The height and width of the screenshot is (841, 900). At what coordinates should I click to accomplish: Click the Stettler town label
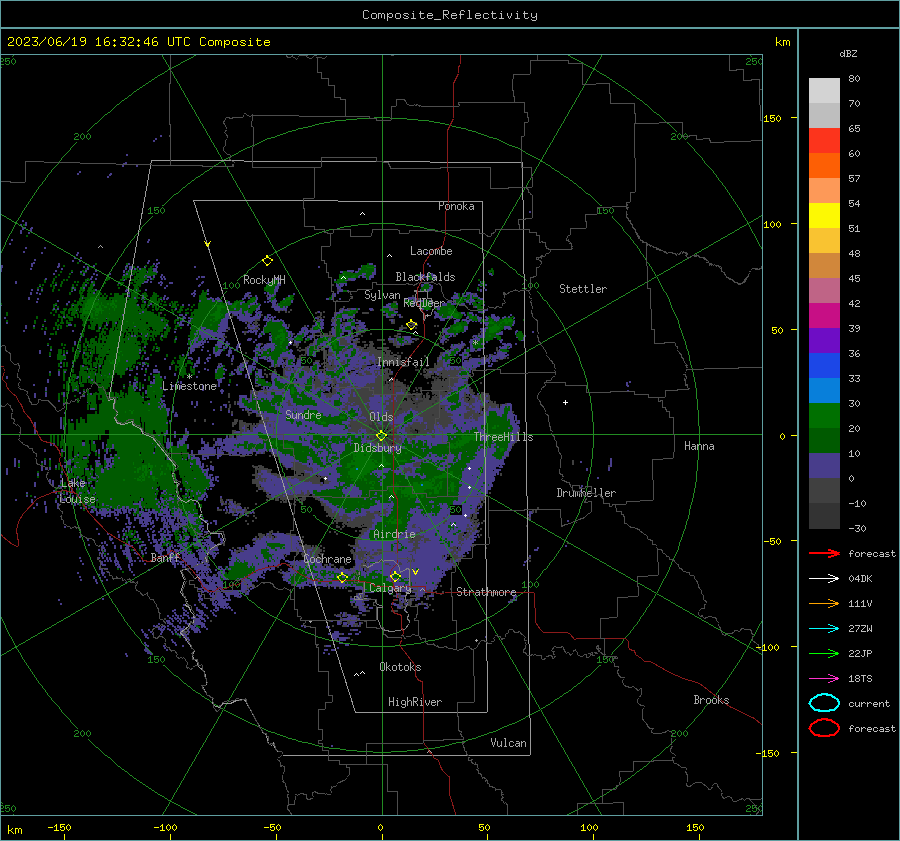pyautogui.click(x=583, y=289)
